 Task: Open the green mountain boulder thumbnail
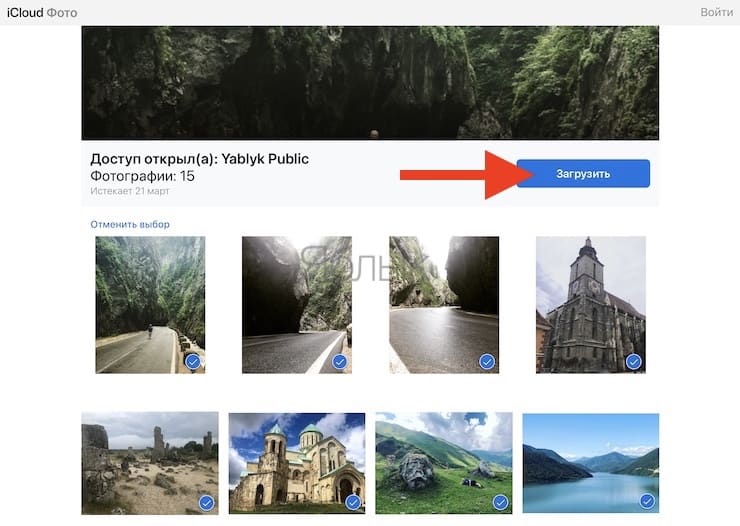(444, 463)
